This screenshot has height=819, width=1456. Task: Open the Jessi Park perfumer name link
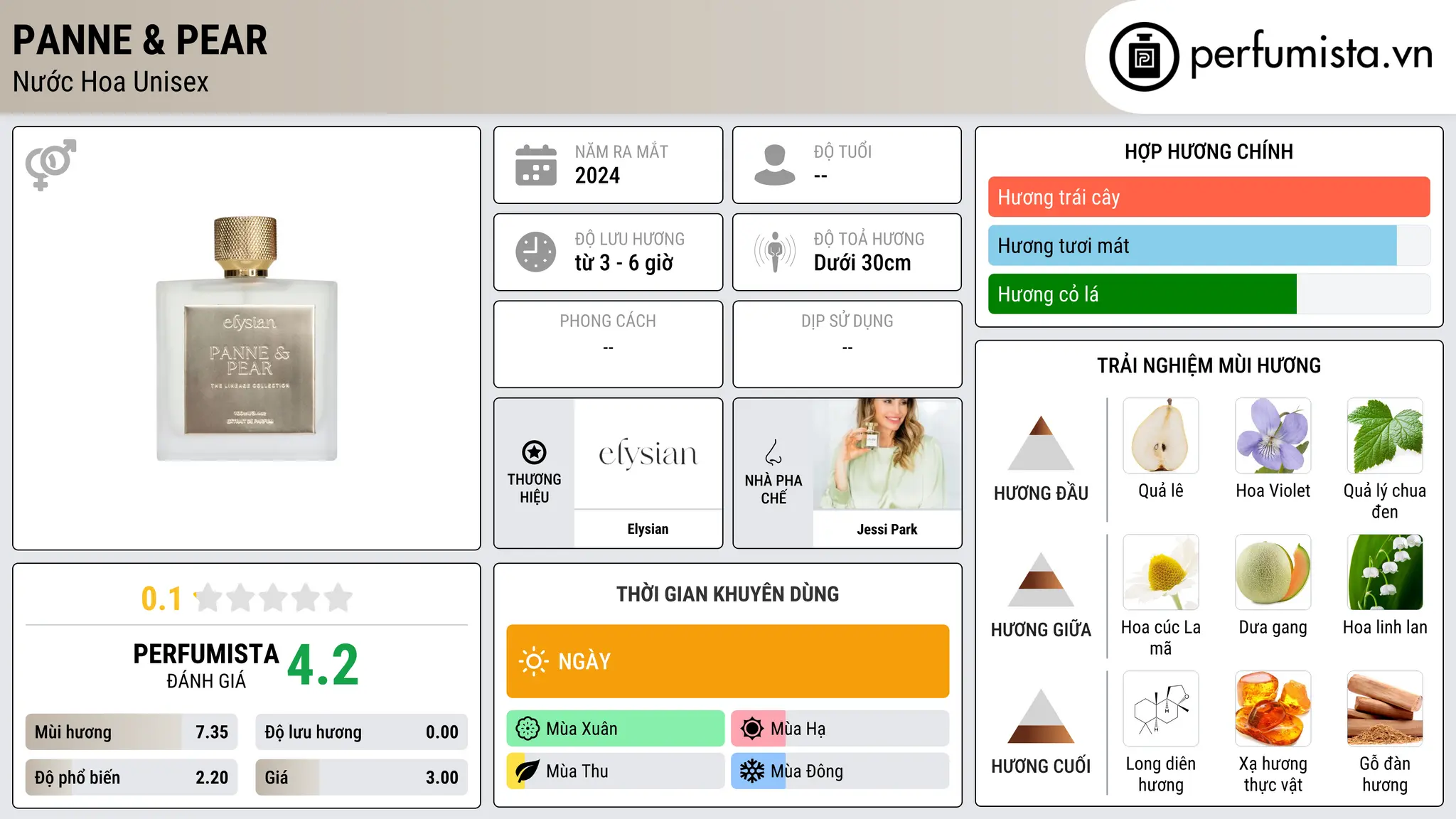[887, 529]
